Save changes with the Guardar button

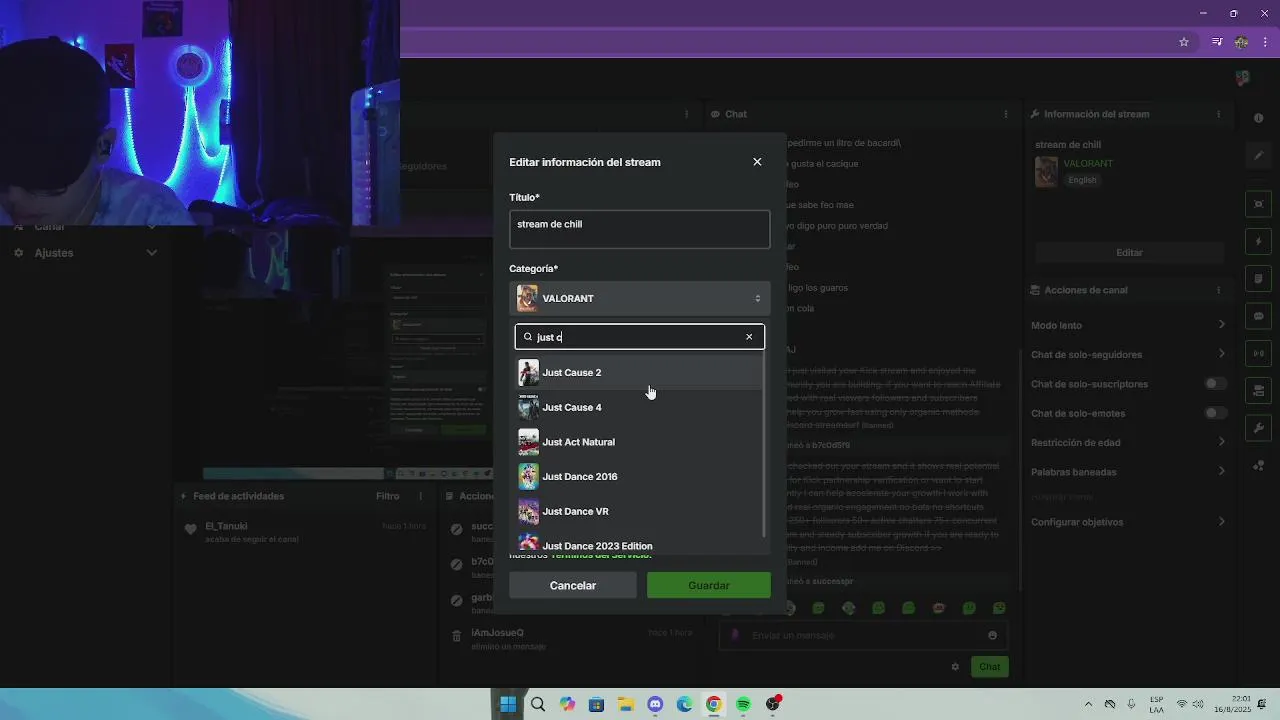(709, 585)
